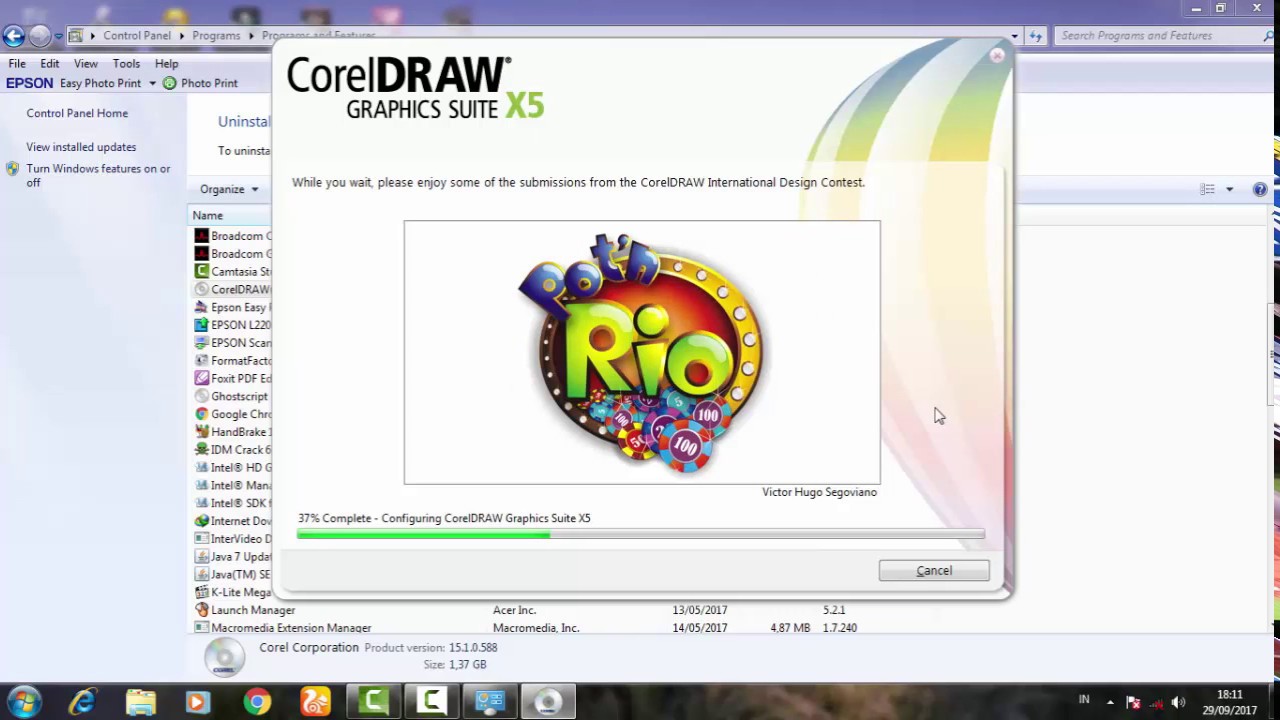Select the Java 7 Update icon
1280x720 pixels.
(x=201, y=557)
